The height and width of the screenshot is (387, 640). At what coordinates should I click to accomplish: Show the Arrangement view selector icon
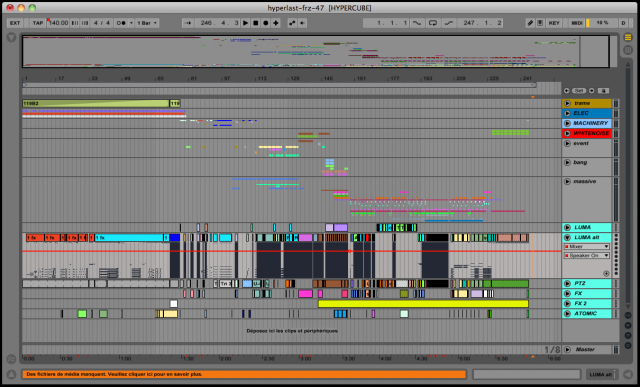(x=628, y=38)
